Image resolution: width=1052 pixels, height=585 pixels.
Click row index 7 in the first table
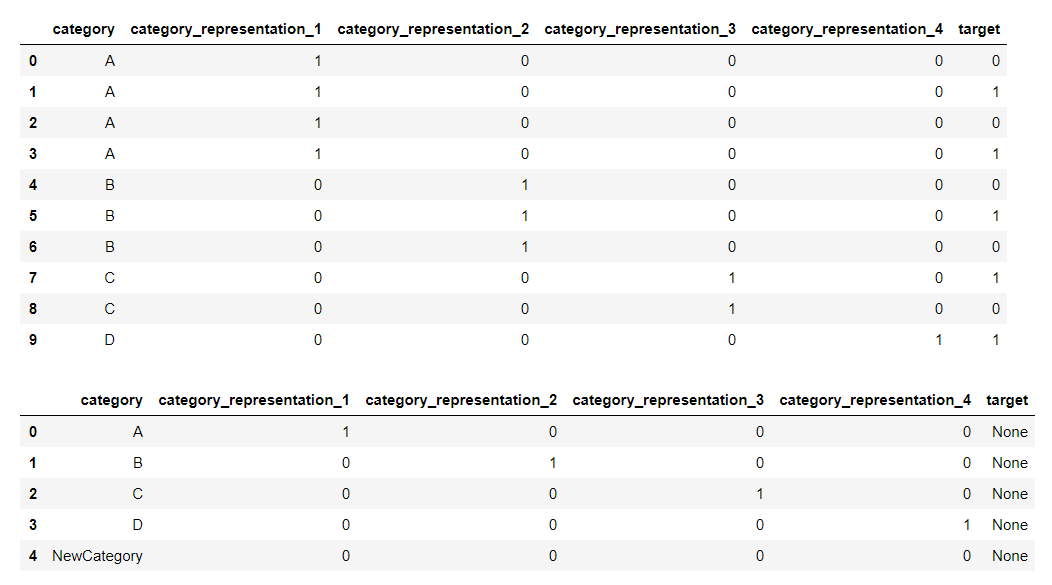33,278
